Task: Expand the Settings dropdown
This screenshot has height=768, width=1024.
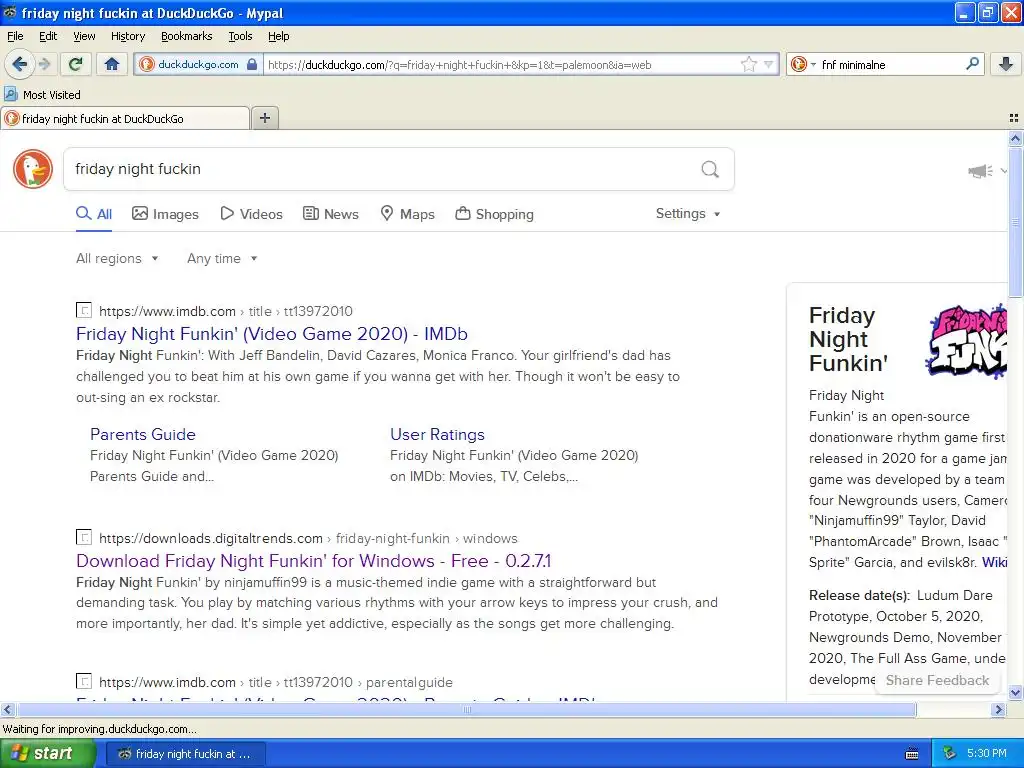Action: pos(688,214)
